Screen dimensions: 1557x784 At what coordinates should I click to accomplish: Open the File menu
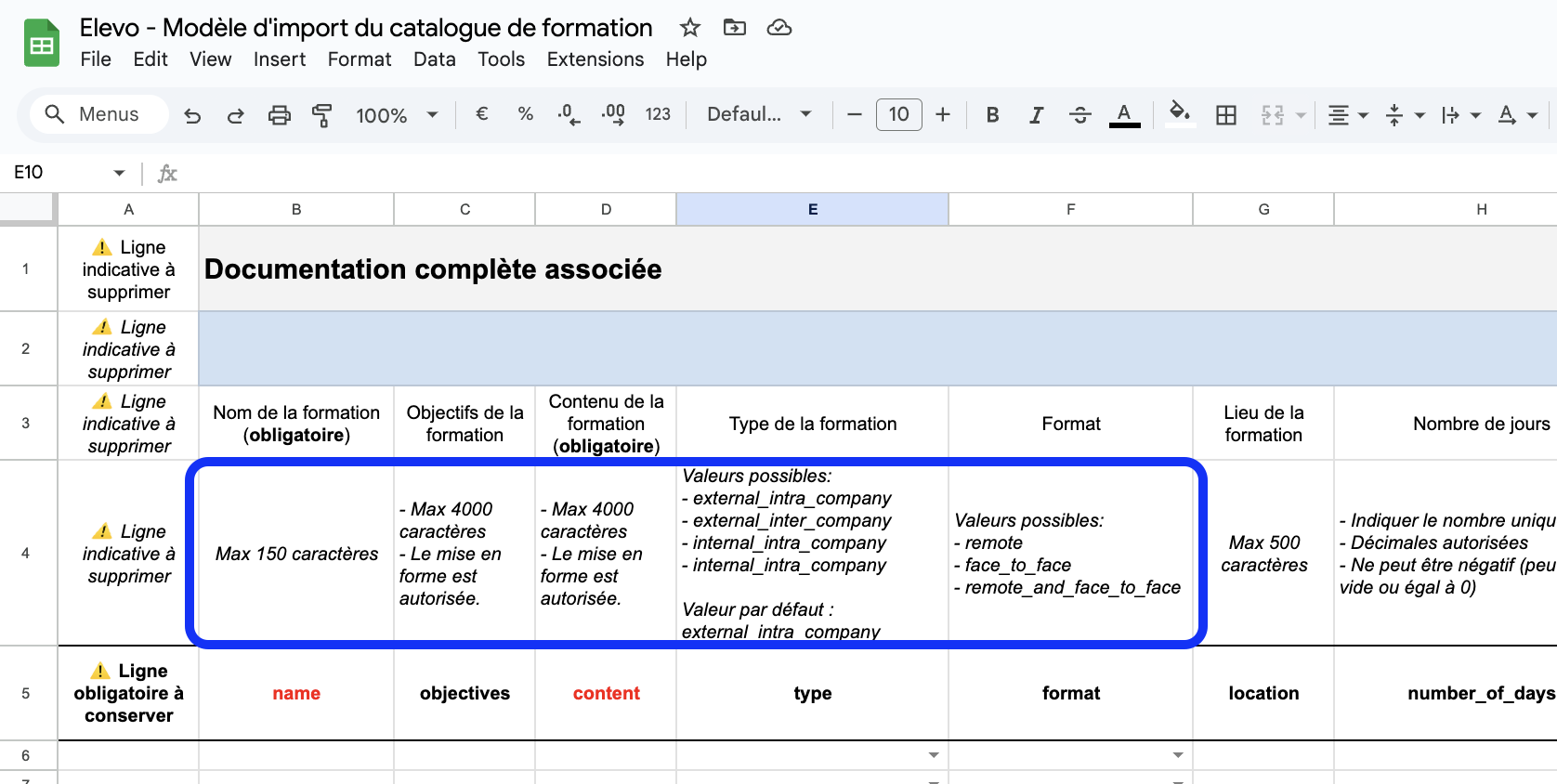pyautogui.click(x=96, y=59)
